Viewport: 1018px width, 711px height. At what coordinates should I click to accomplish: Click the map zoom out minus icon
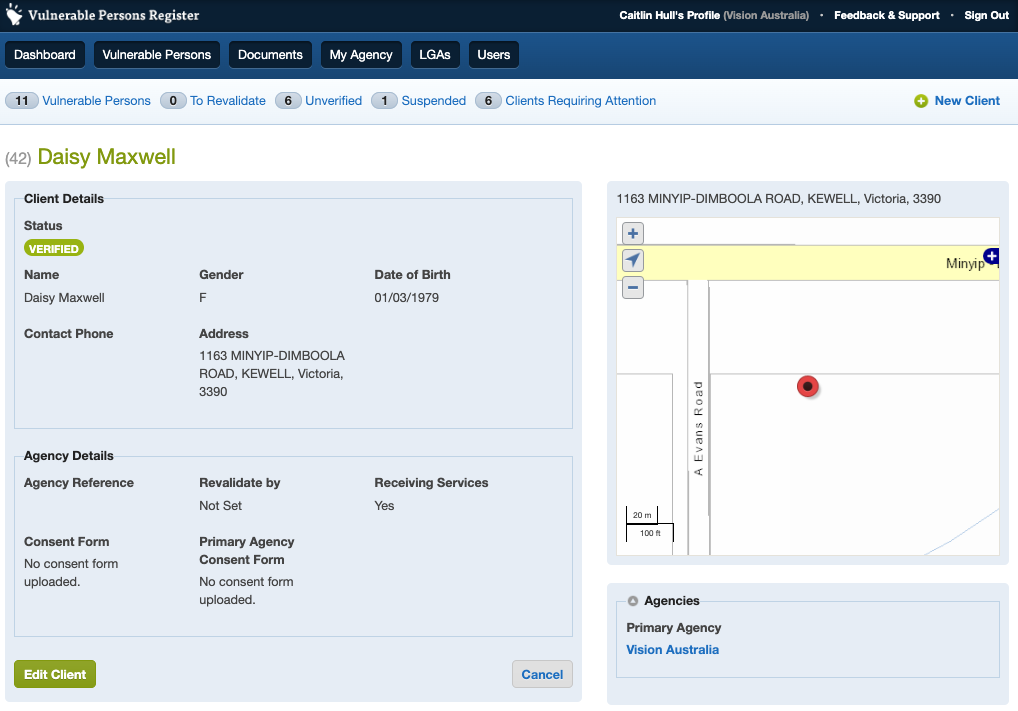point(632,288)
